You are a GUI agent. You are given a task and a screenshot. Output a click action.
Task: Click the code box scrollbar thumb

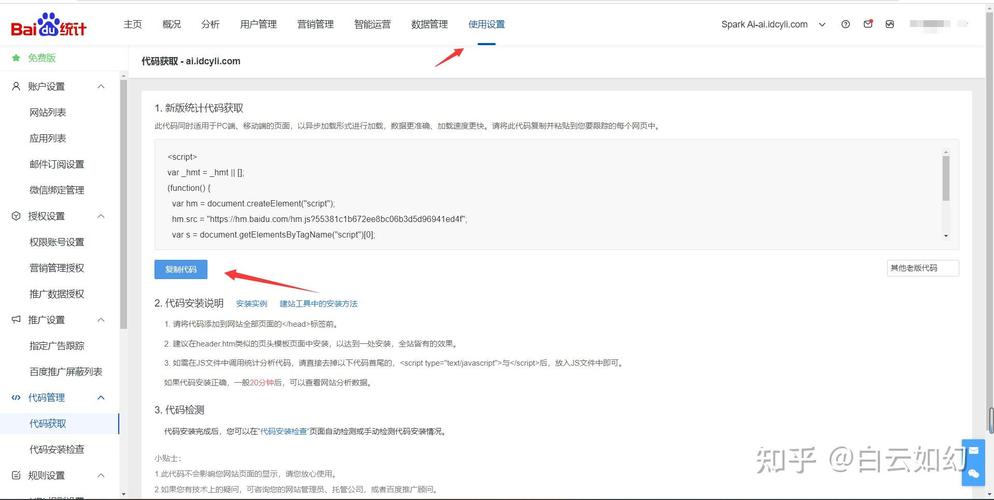(946, 178)
